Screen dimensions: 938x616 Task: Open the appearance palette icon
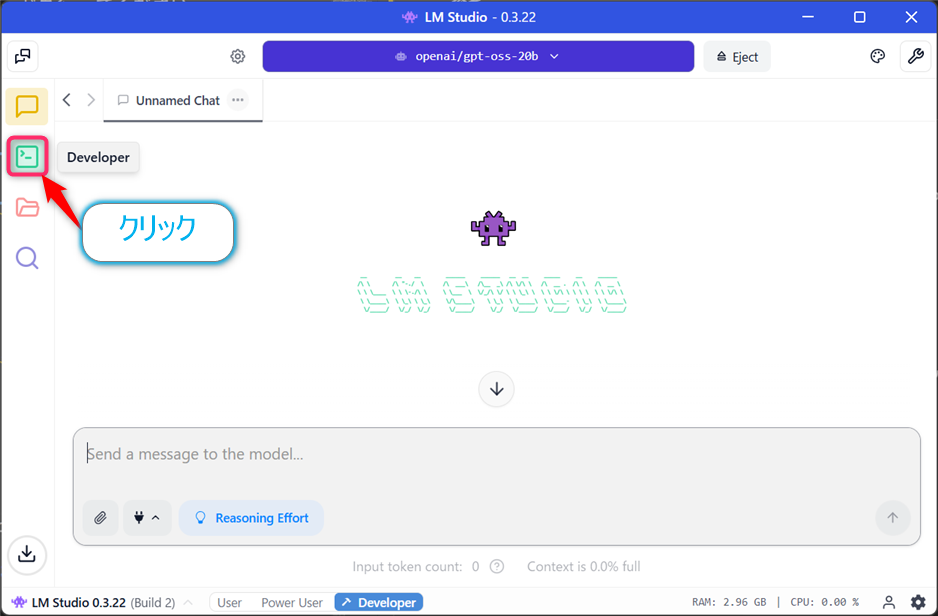coord(877,56)
